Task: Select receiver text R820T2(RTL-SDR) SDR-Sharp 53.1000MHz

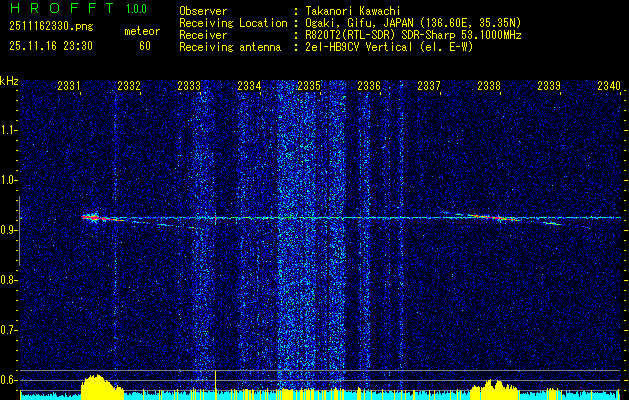Action: [414, 35]
